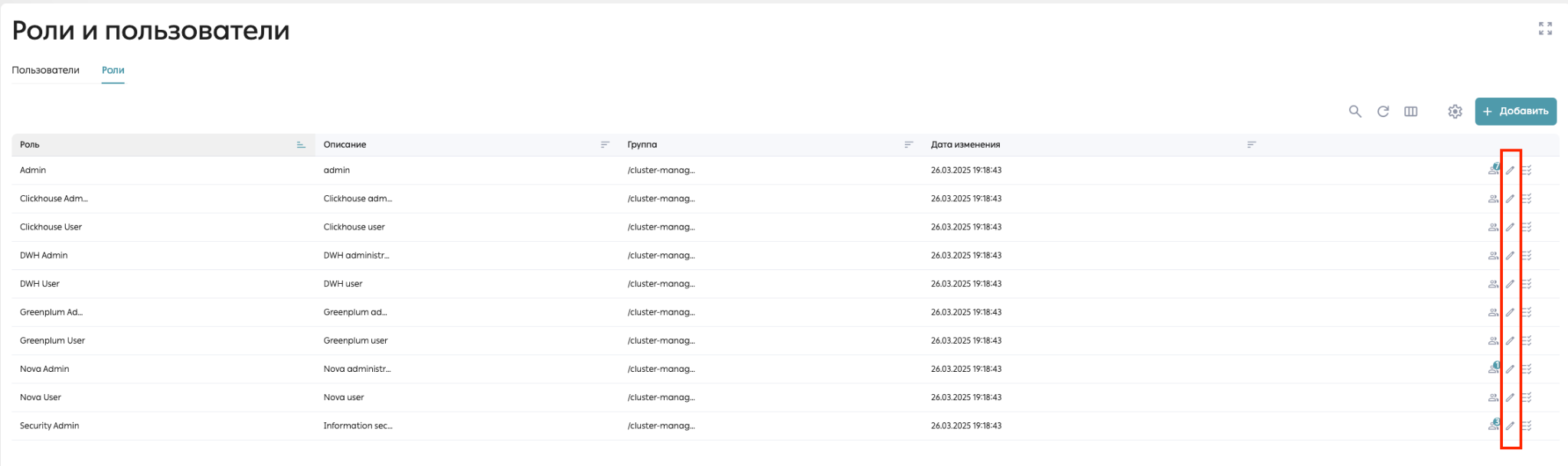Select the Greenplum User row

point(785,341)
